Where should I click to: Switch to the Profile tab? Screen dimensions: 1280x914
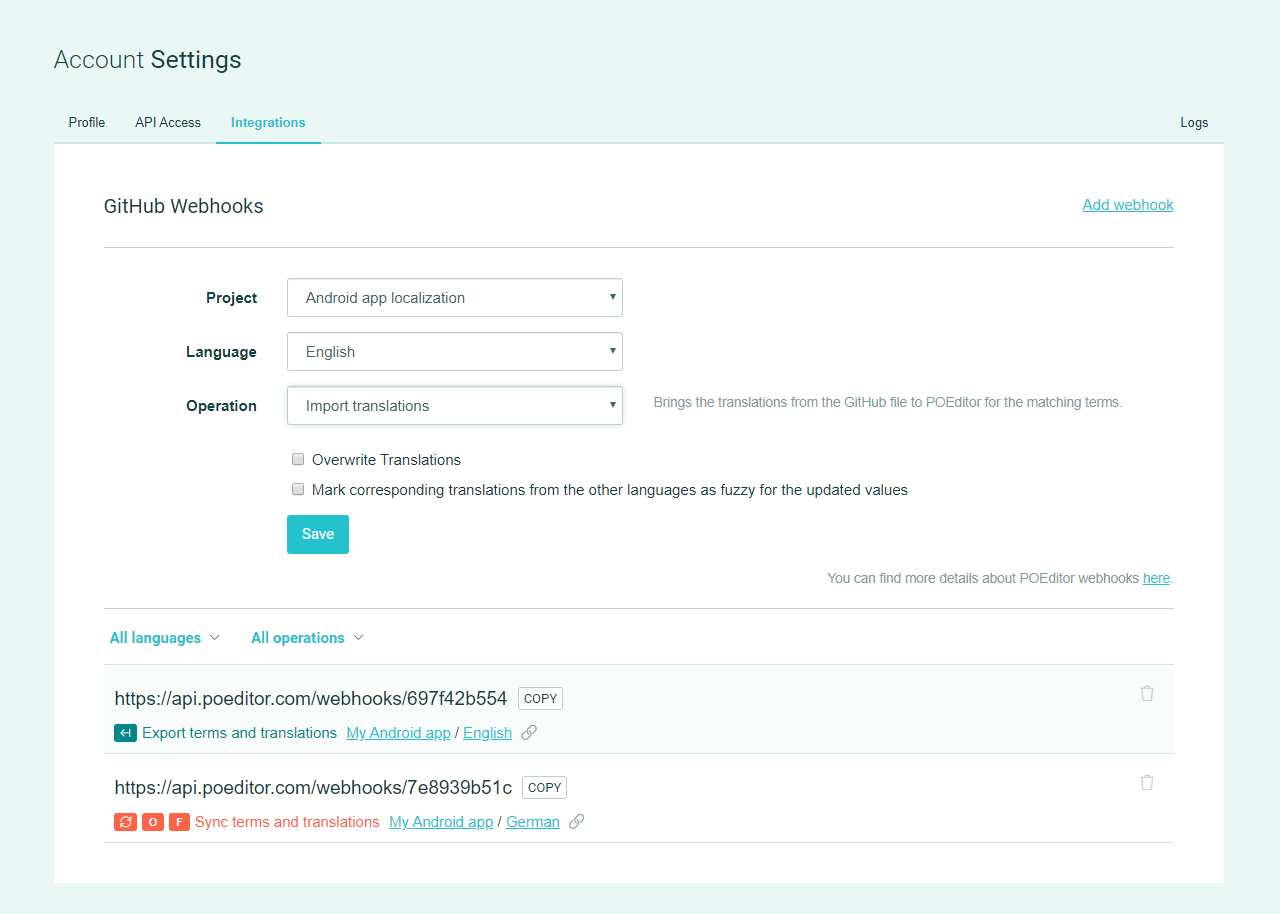(x=87, y=123)
